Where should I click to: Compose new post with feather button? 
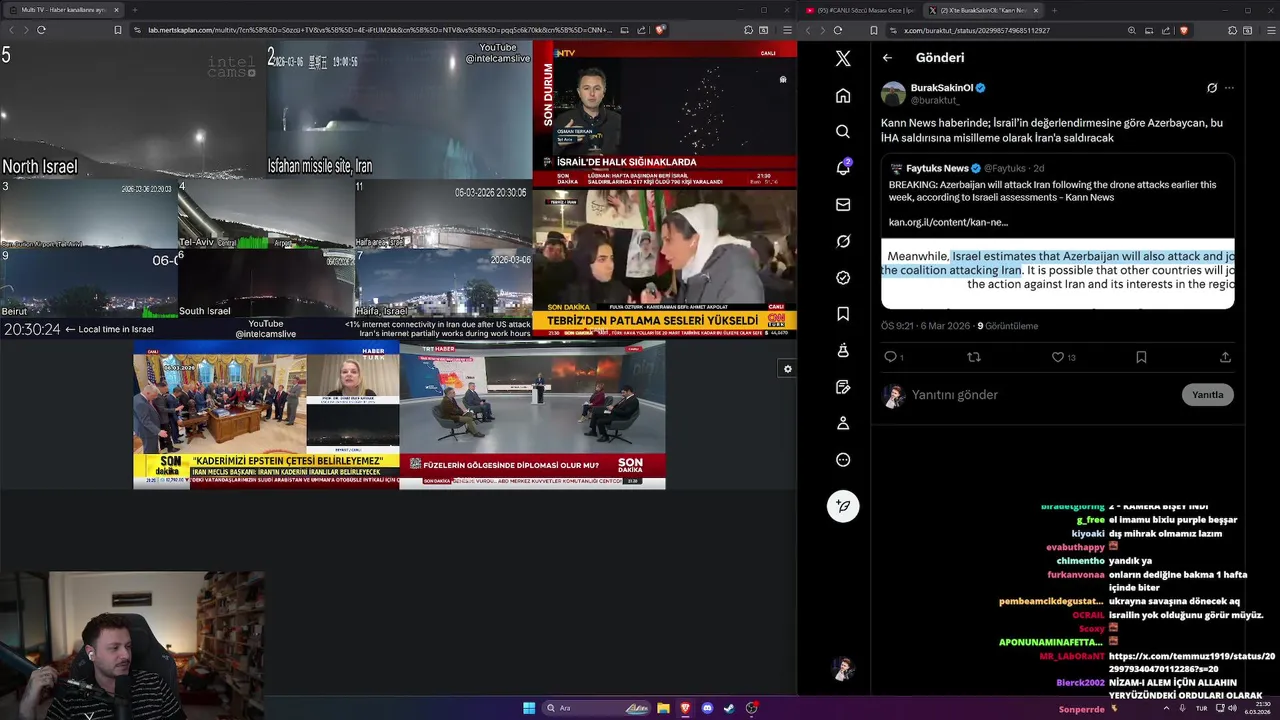(x=843, y=506)
